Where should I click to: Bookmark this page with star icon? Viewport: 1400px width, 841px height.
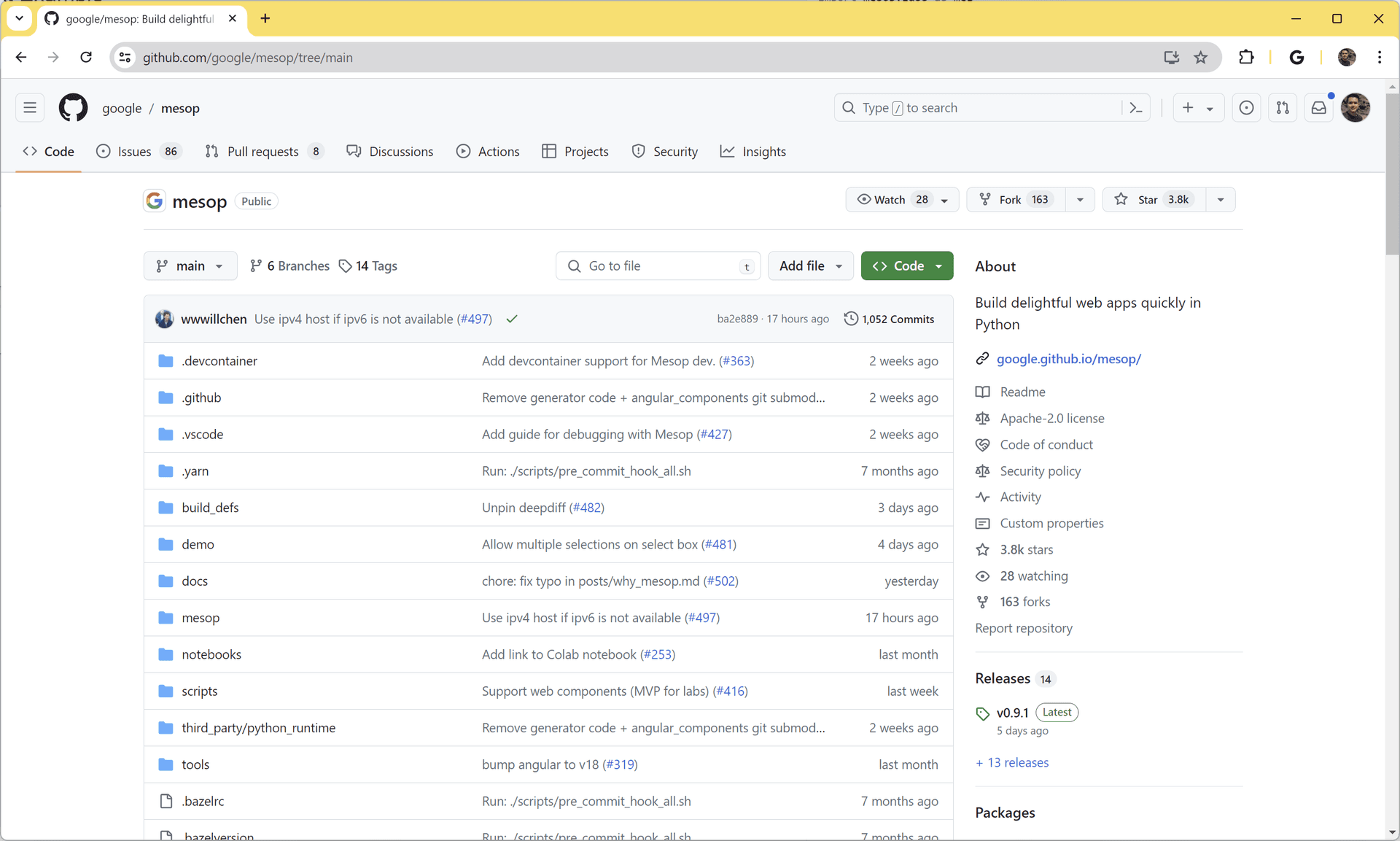tap(1201, 57)
